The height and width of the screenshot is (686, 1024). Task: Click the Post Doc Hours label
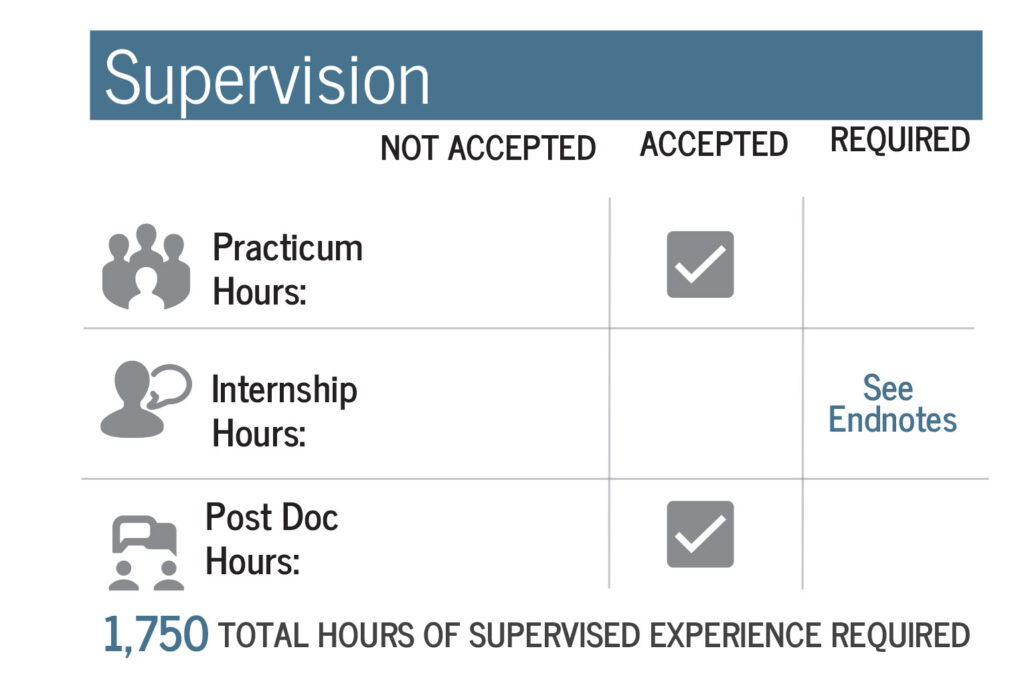[x=271, y=538]
